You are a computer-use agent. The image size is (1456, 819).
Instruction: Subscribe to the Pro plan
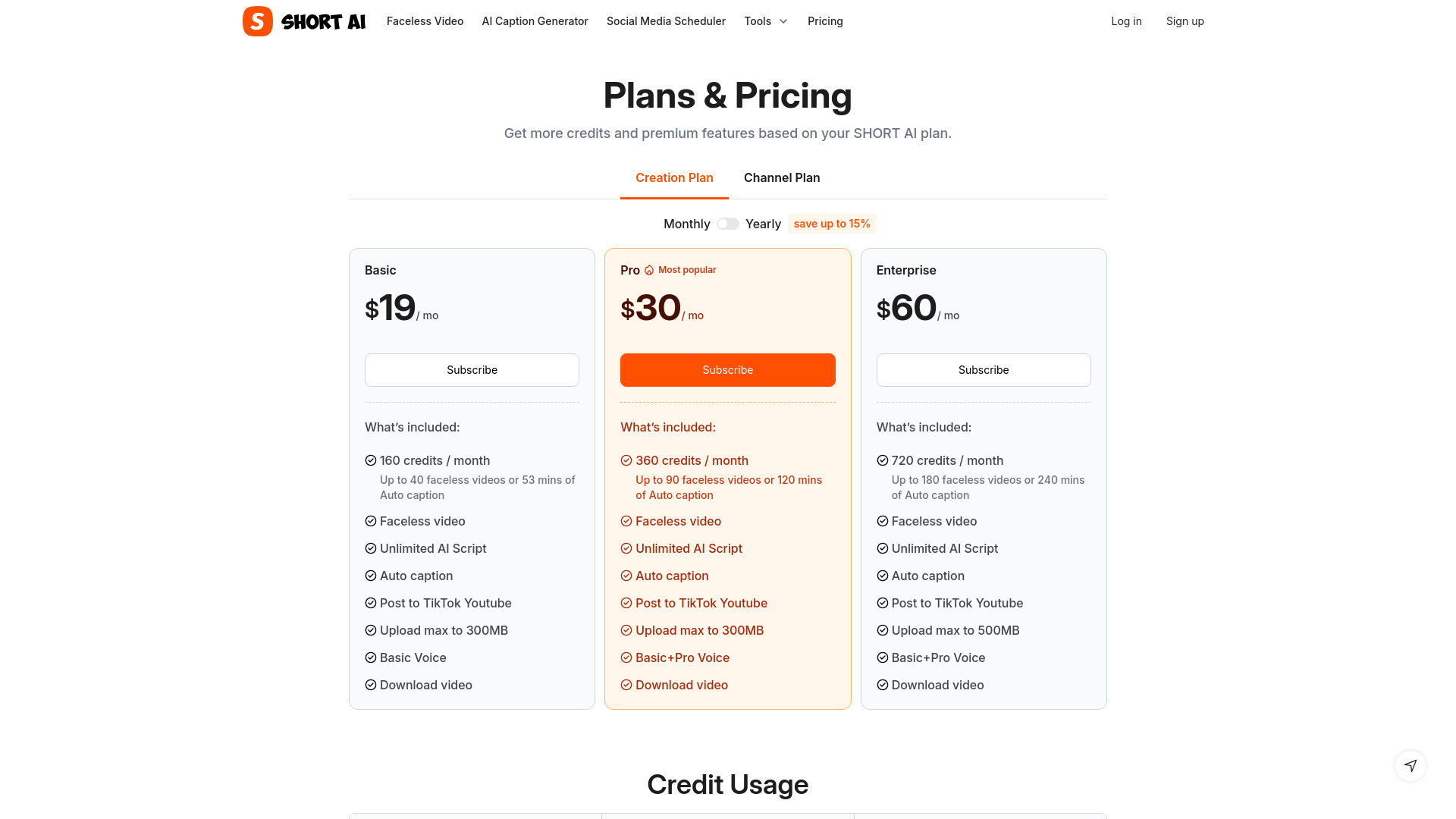coord(727,370)
